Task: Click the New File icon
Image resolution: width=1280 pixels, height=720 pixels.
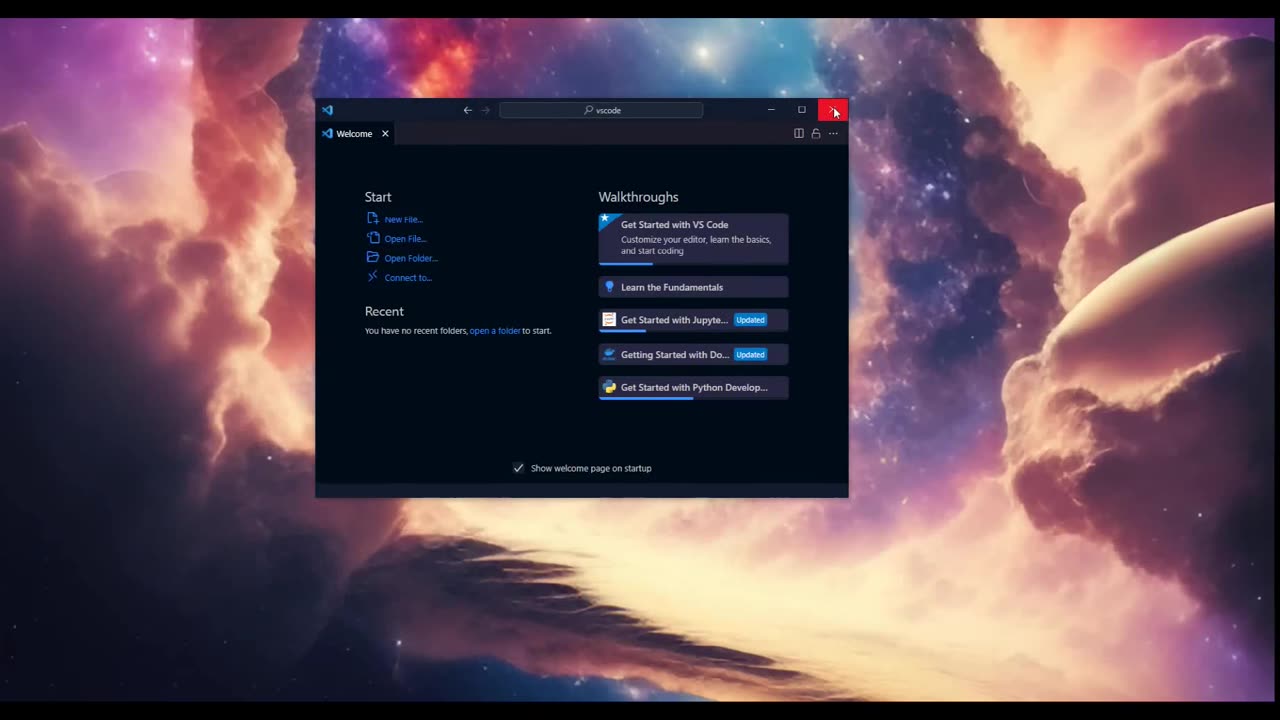Action: pyautogui.click(x=373, y=218)
